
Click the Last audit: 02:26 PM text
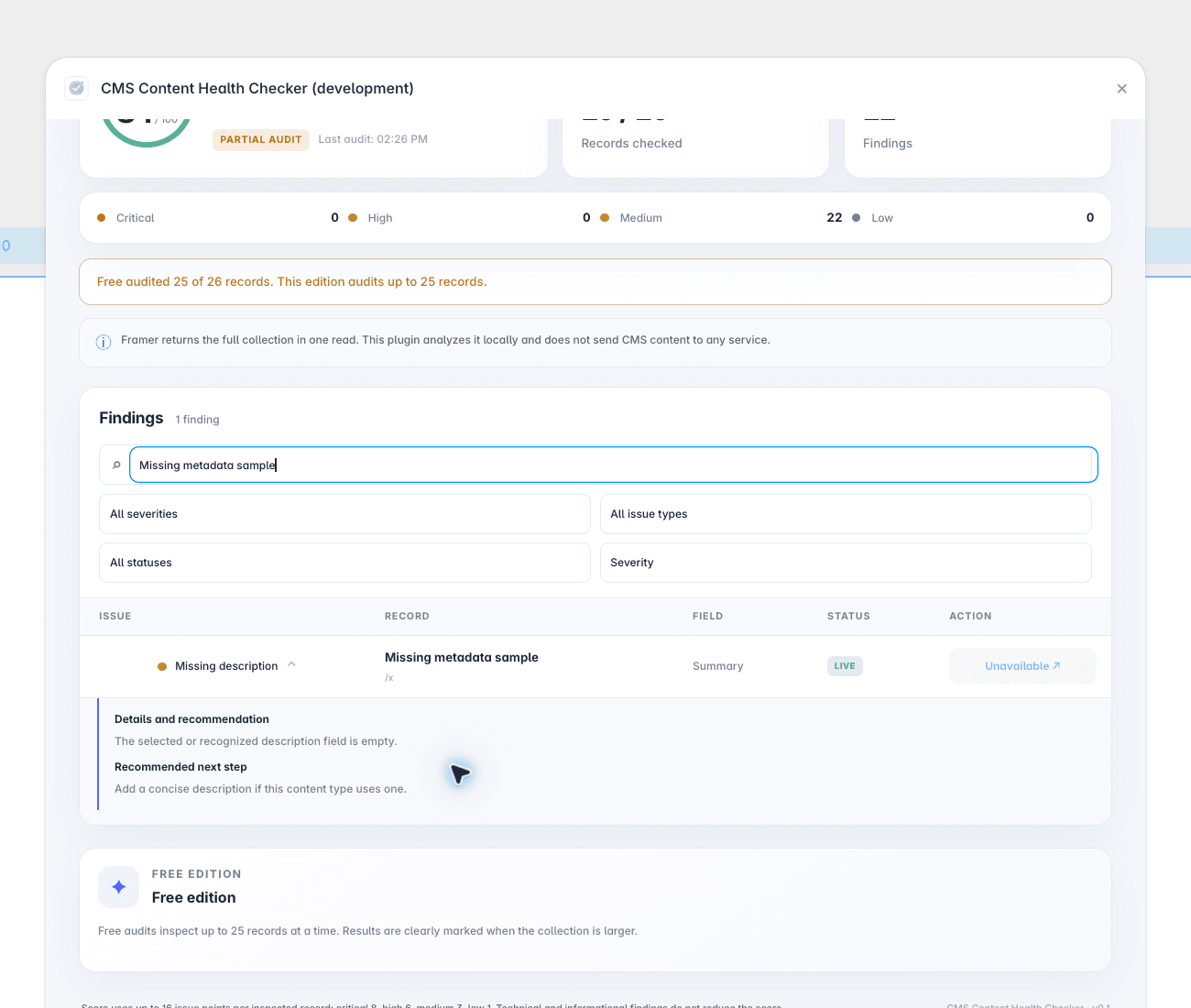[x=373, y=139]
